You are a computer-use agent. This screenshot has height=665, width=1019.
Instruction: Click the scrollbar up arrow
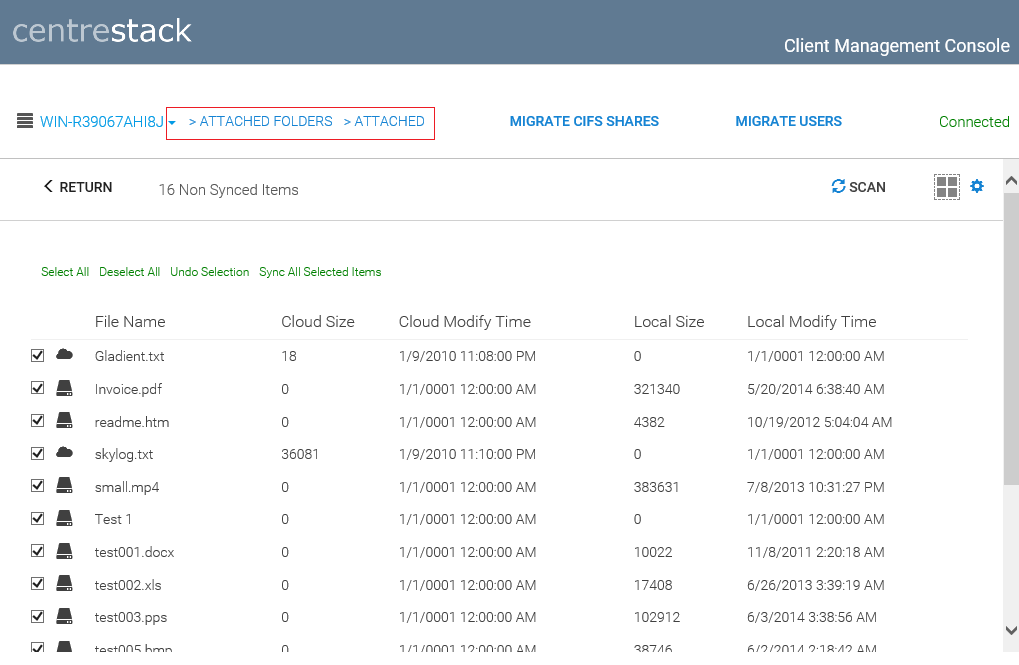click(x=1011, y=181)
